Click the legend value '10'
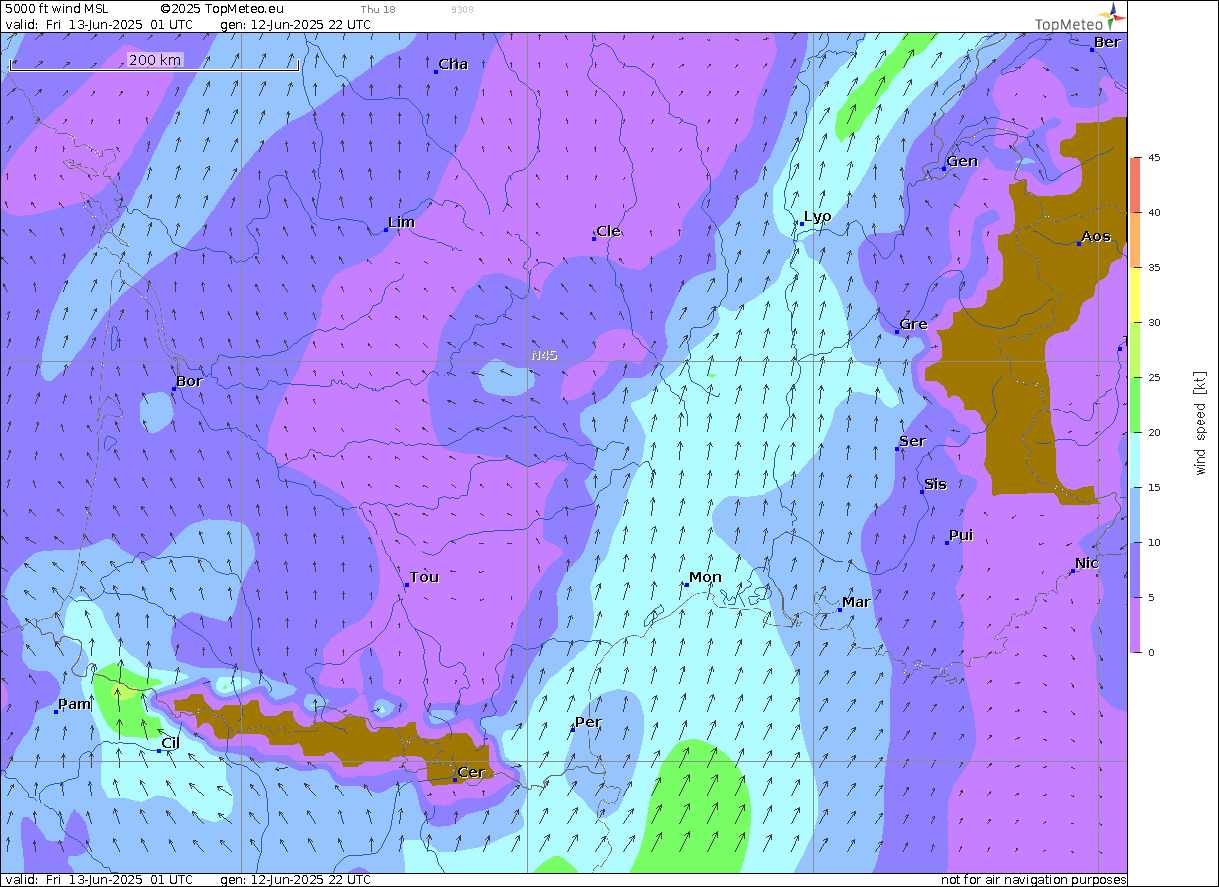Viewport: 1219px width, 887px height. click(x=1154, y=542)
